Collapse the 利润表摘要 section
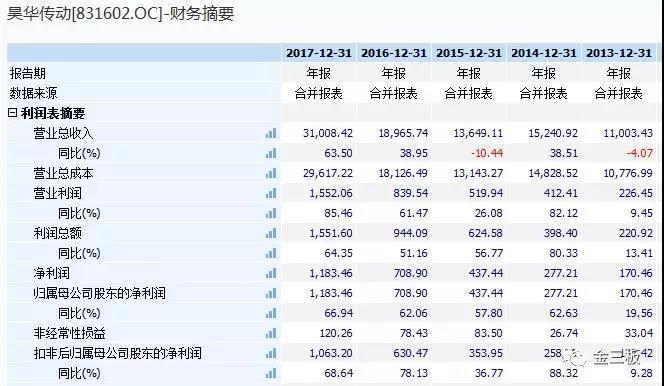This screenshot has height=386, width=664. pos(13,113)
